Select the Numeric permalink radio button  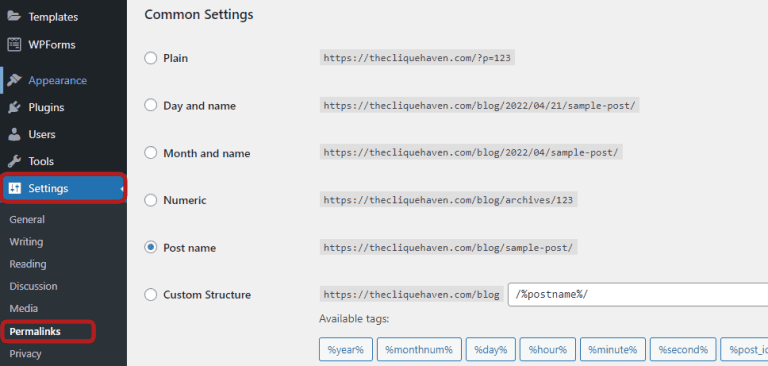coord(150,200)
